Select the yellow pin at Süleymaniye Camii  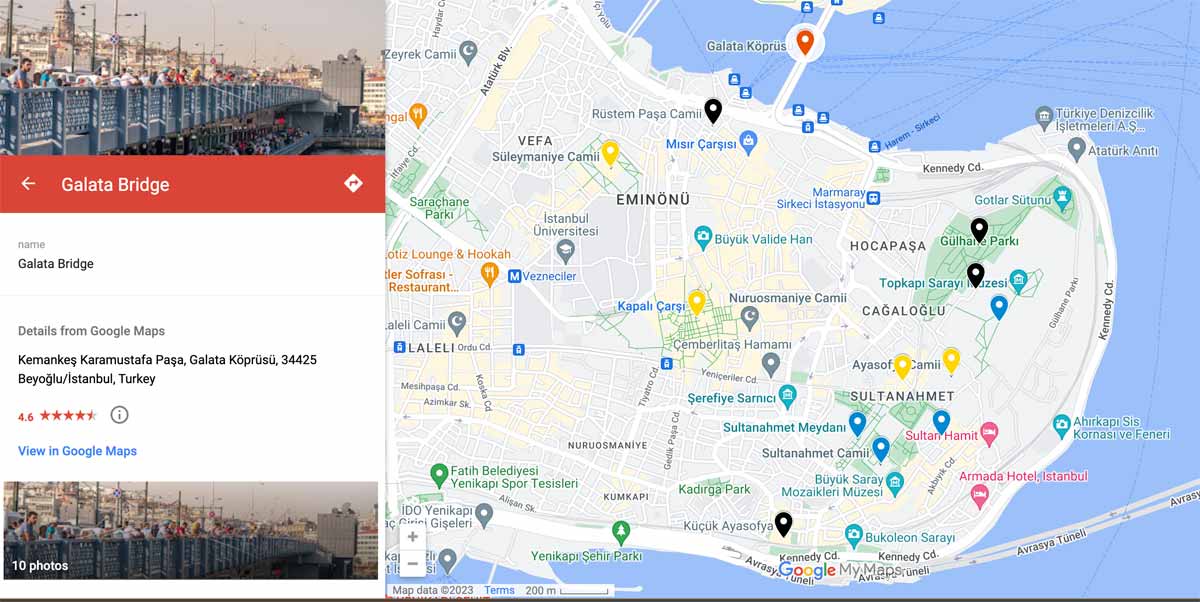coord(610,153)
